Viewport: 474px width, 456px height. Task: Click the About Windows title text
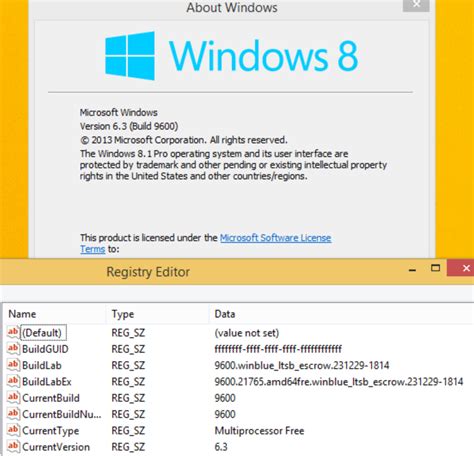(232, 7)
